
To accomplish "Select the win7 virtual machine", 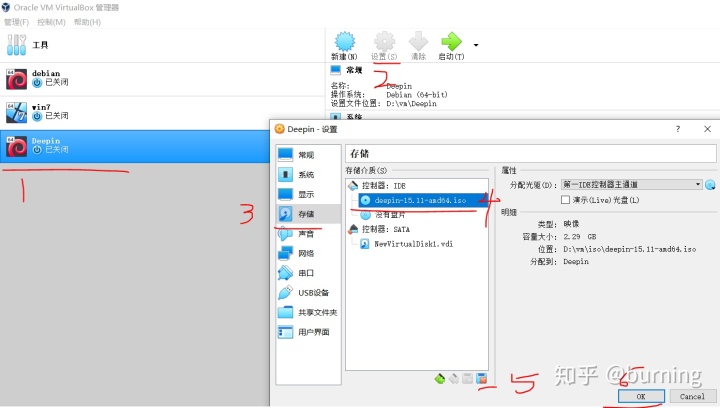I will pos(163,112).
